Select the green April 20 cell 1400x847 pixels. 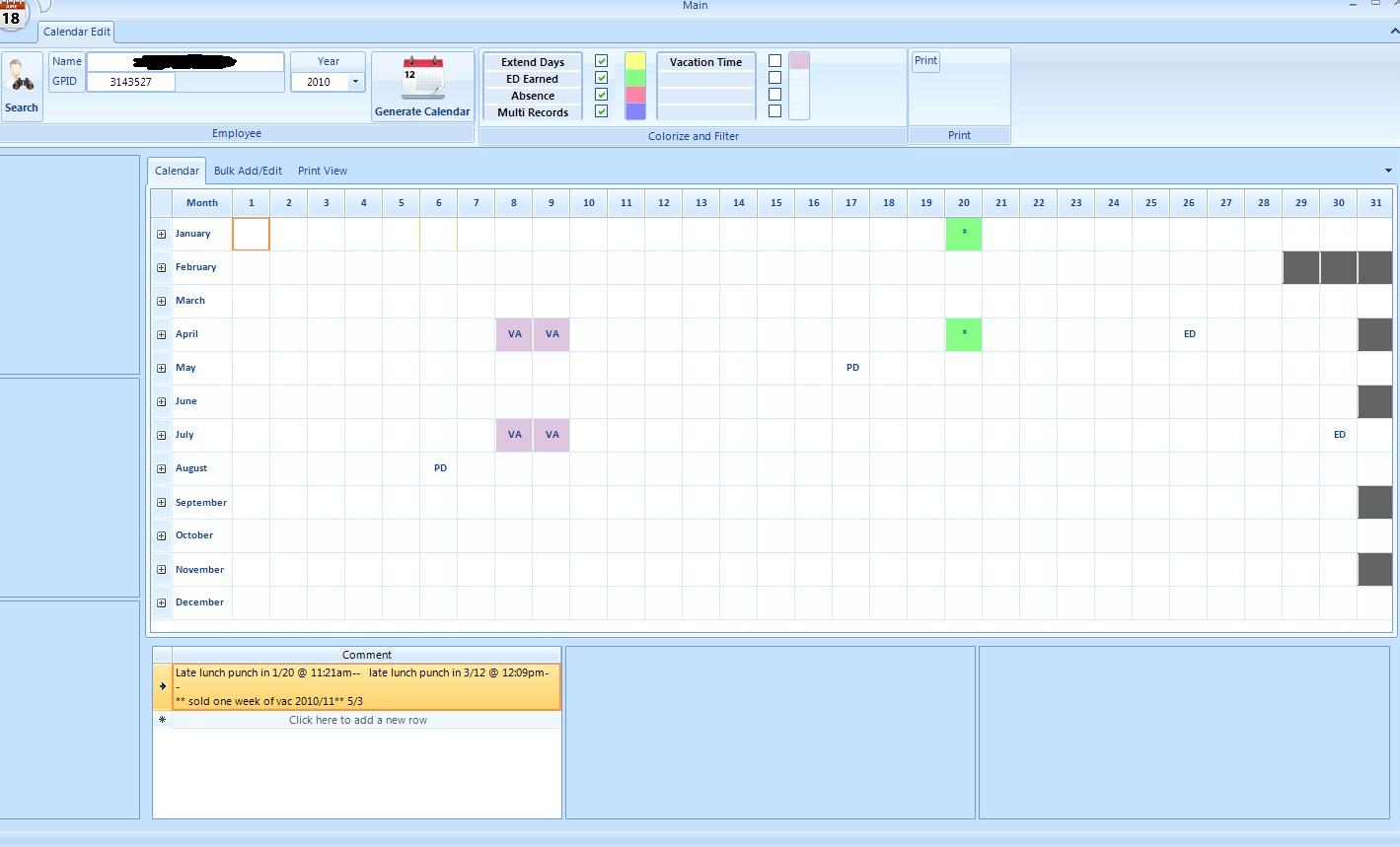[x=964, y=334]
